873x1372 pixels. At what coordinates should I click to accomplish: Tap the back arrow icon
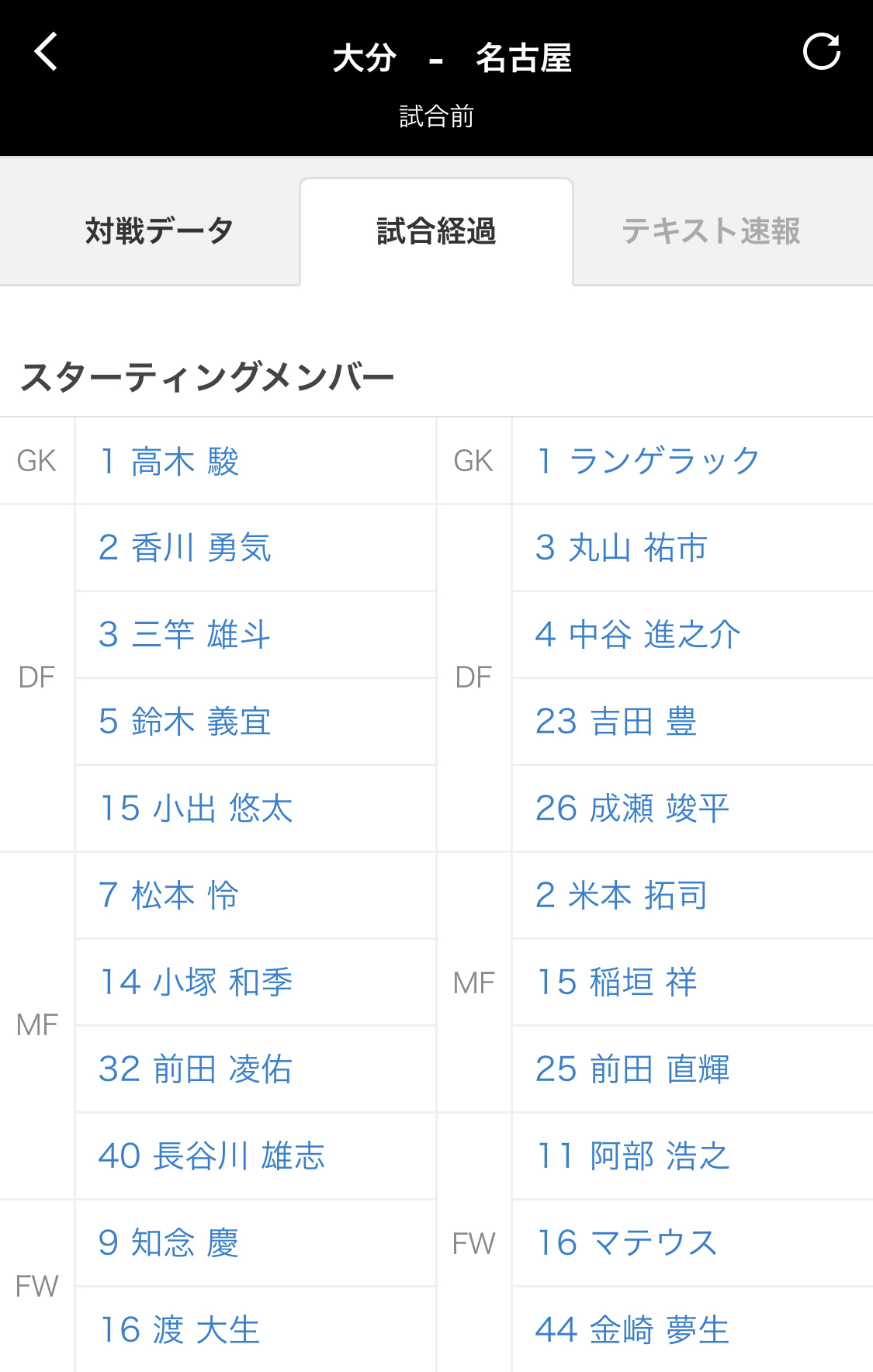[47, 52]
